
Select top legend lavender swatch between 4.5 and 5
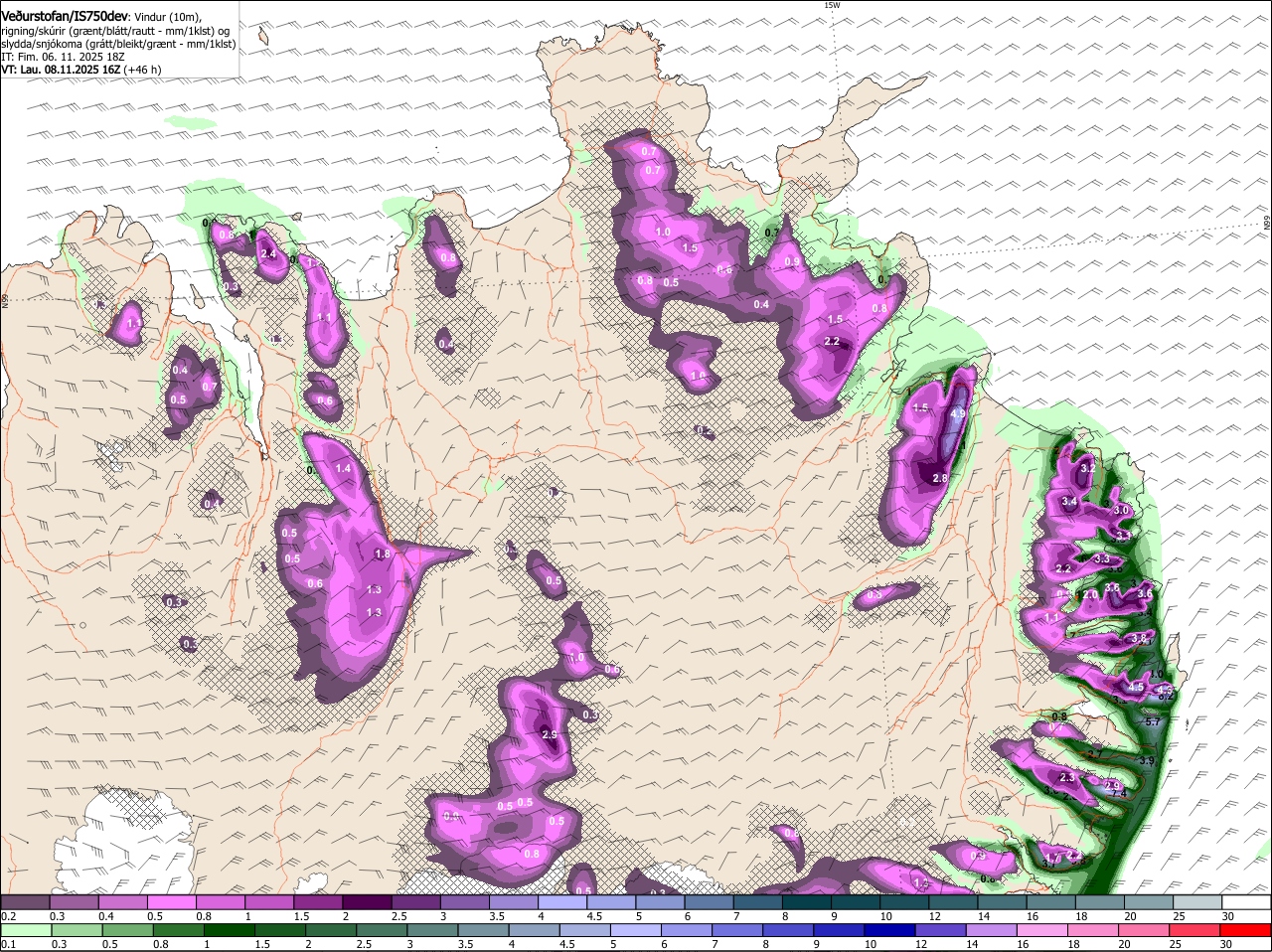[x=612, y=902]
